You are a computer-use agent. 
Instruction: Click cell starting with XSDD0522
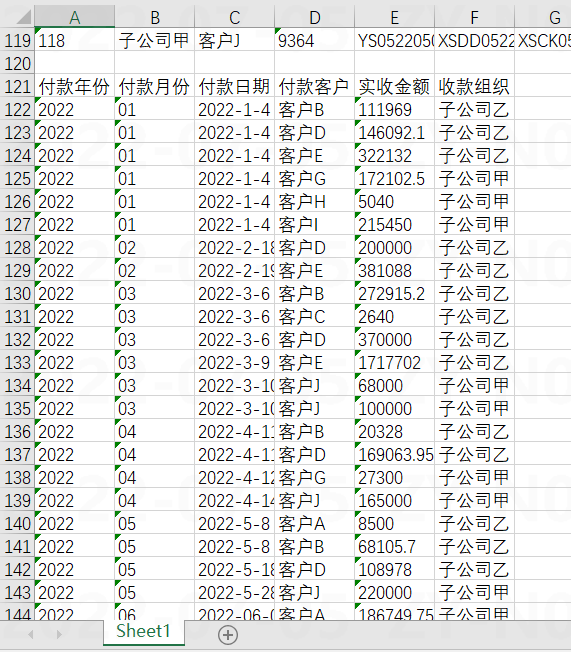[x=474, y=40]
